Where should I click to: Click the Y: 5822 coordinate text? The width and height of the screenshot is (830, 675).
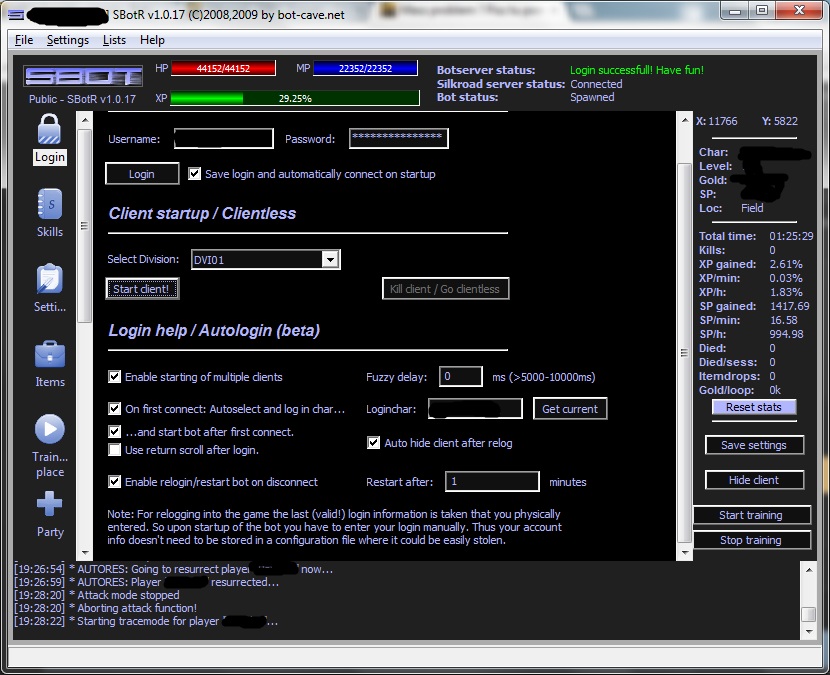pyautogui.click(x=780, y=121)
